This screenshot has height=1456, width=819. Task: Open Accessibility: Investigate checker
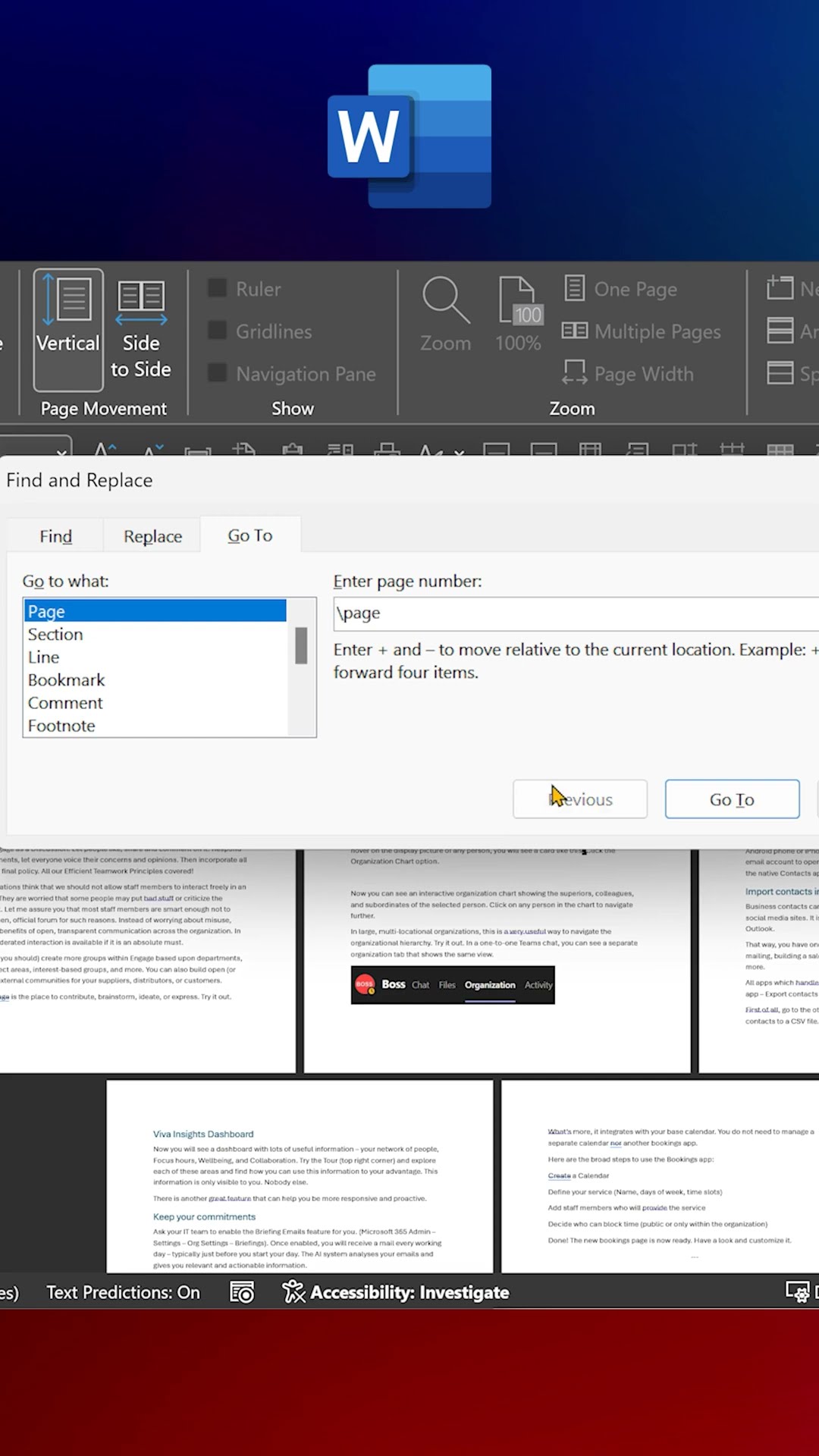coord(396,1292)
